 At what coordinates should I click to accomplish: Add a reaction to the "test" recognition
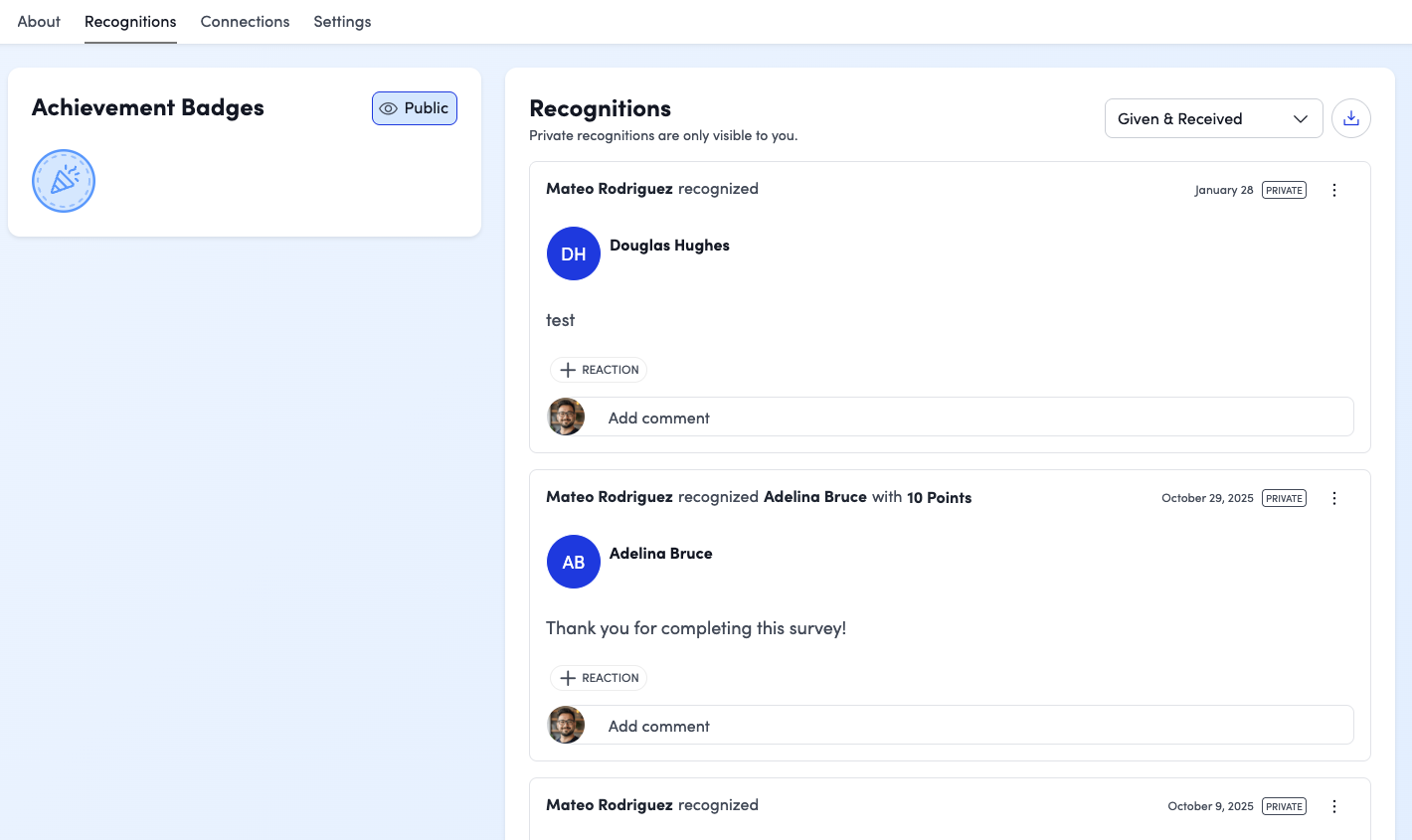[599, 370]
